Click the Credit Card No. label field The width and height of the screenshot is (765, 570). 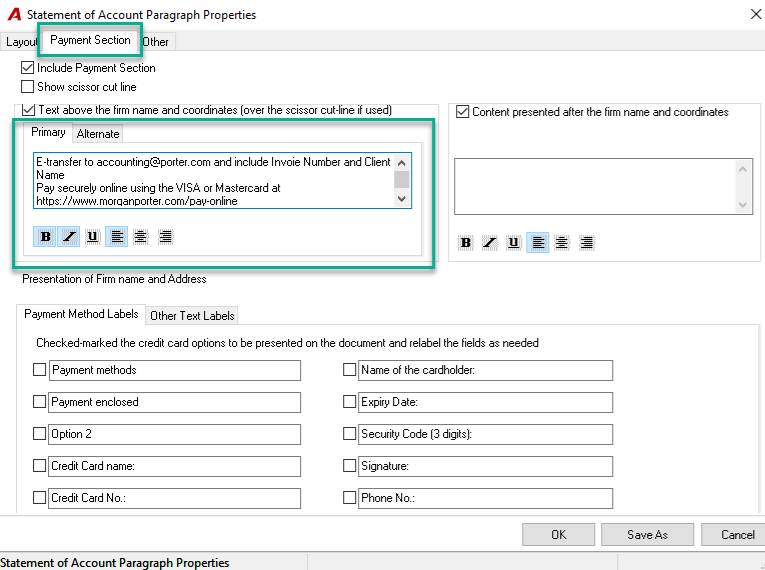(x=175, y=498)
